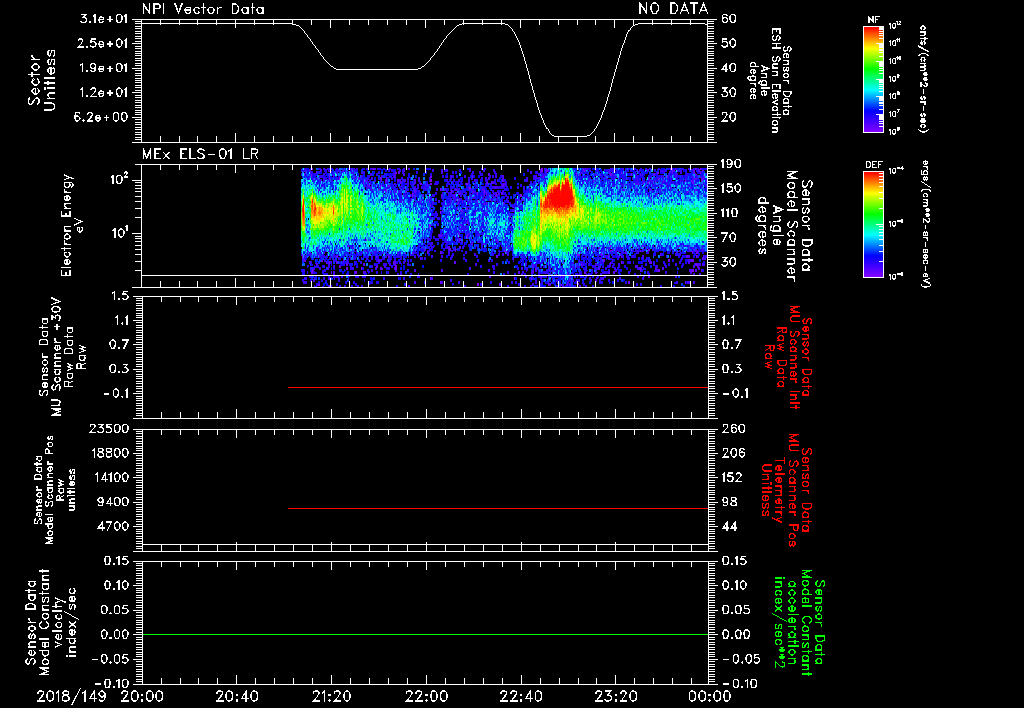This screenshot has width=1024, height=708.
Task: Select the "Electron Energy eV" axis label
Action: point(73,225)
